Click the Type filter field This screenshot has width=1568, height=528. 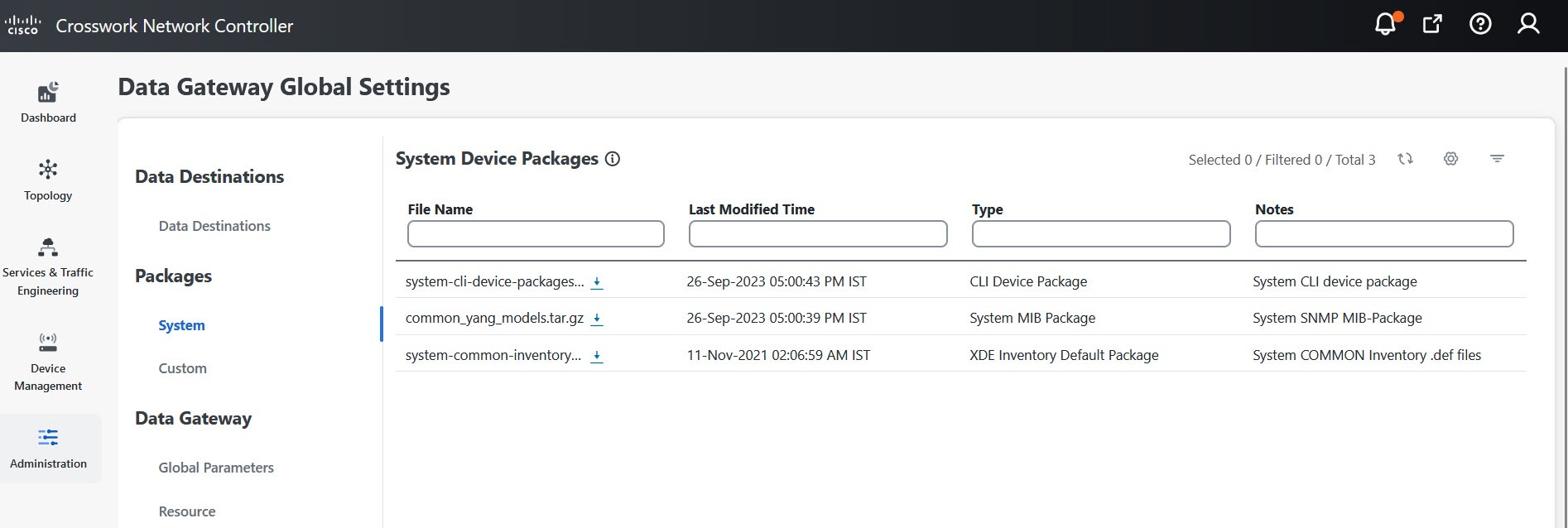click(1101, 233)
